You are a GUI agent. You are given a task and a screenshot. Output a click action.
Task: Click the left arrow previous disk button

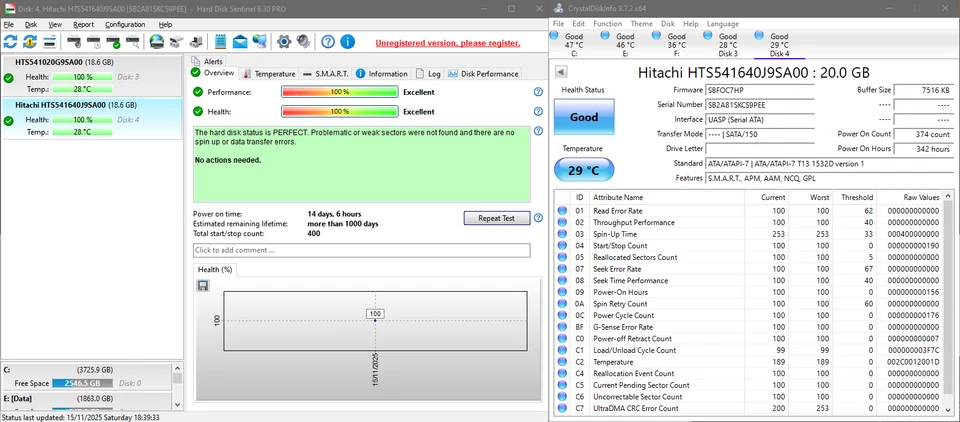561,72
